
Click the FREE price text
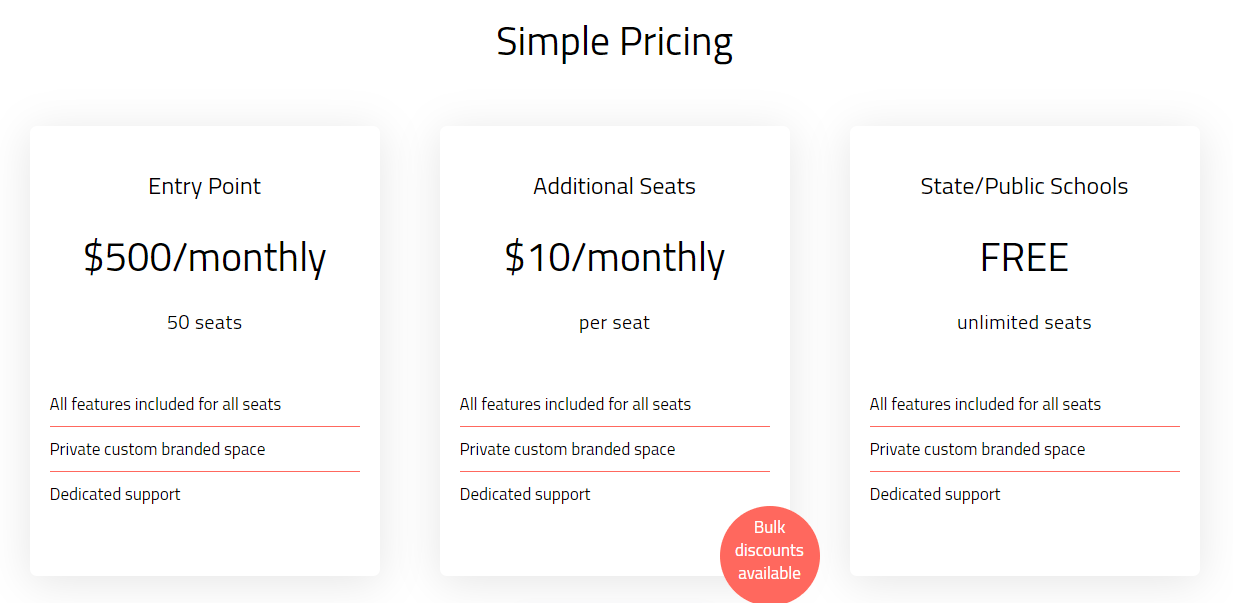click(x=1024, y=258)
